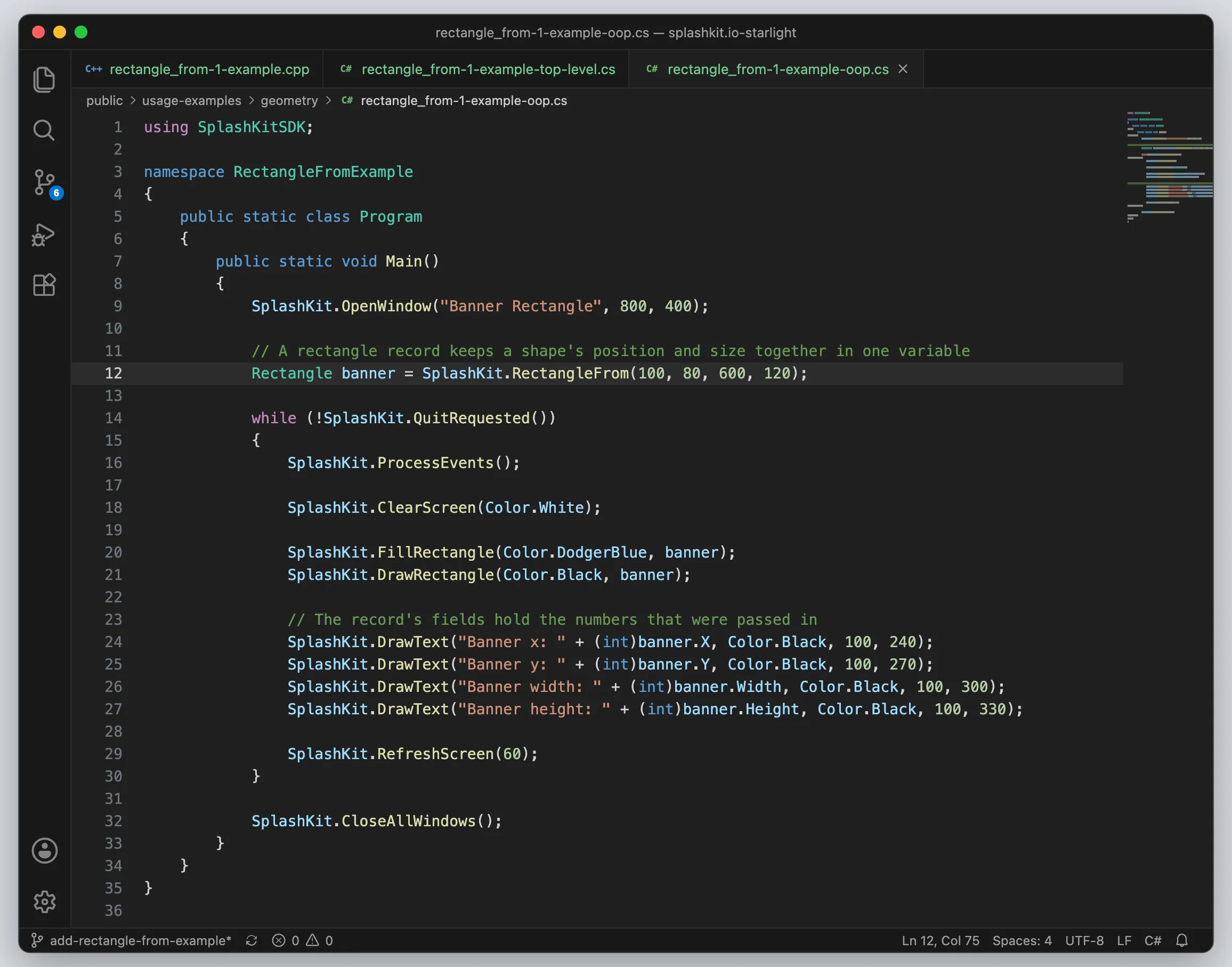Viewport: 1232px width, 967px height.
Task: Click the git branch icon in status bar
Action: coord(37,940)
